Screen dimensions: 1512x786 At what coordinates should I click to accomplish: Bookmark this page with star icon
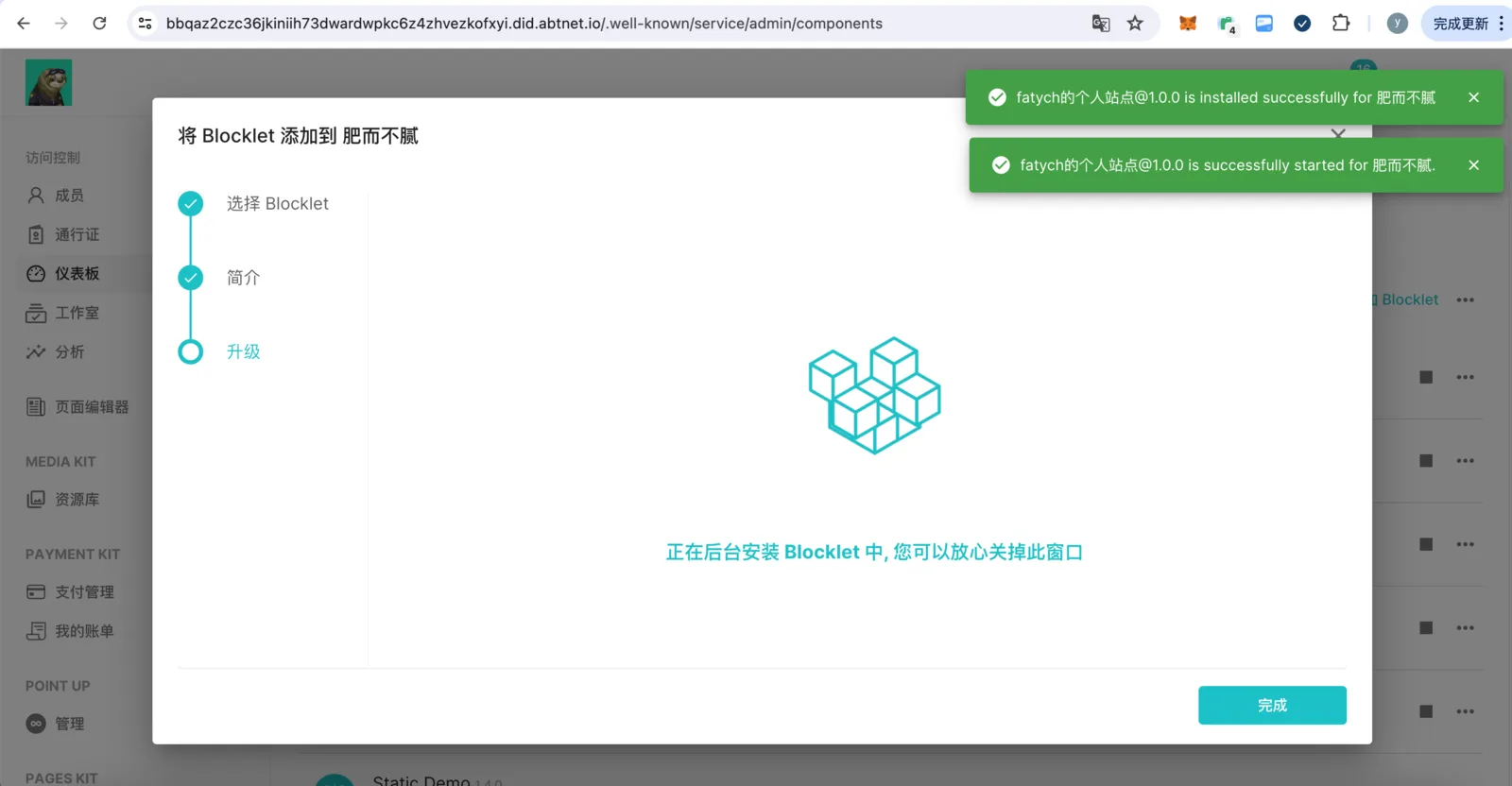[x=1135, y=24]
